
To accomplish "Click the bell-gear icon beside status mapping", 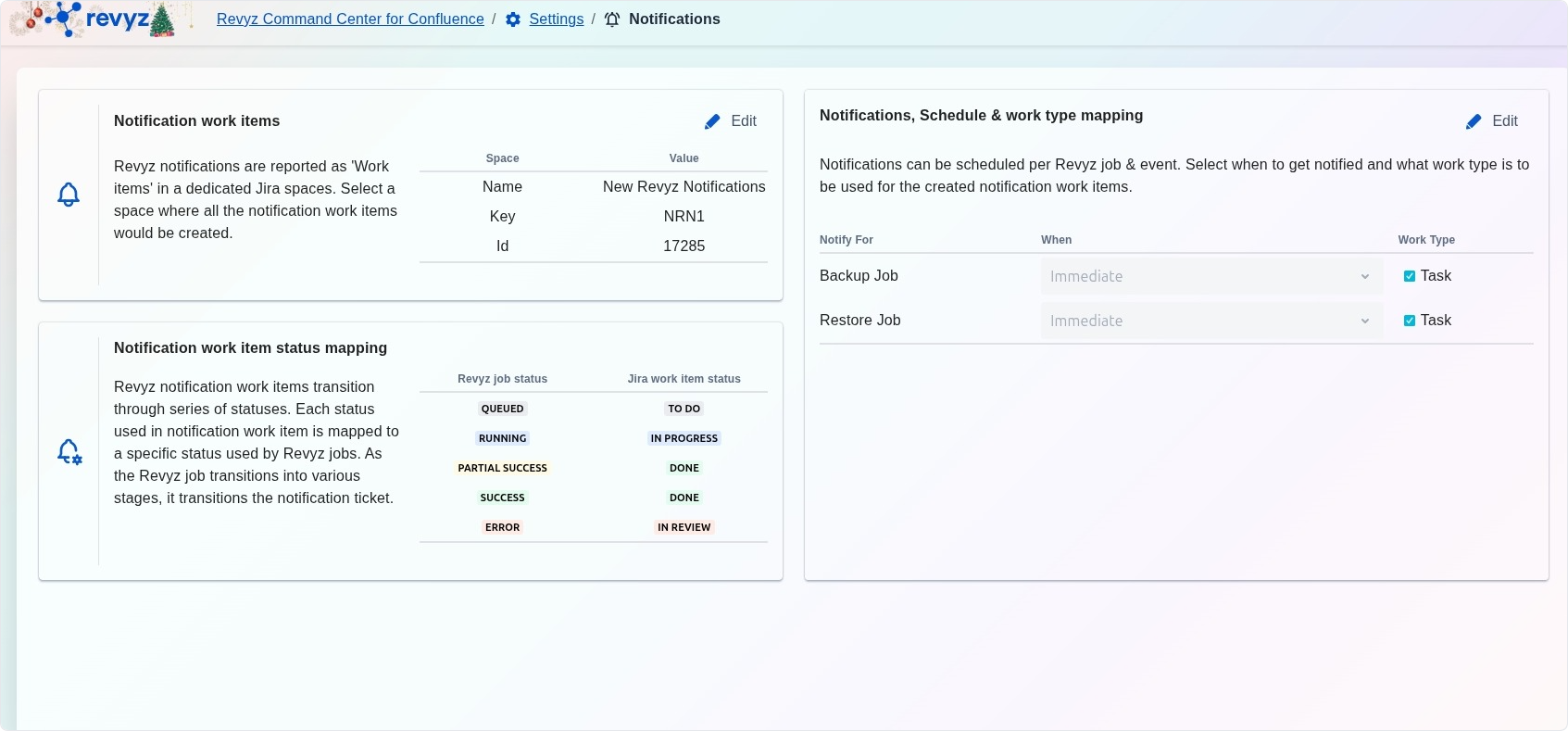I will point(69,452).
